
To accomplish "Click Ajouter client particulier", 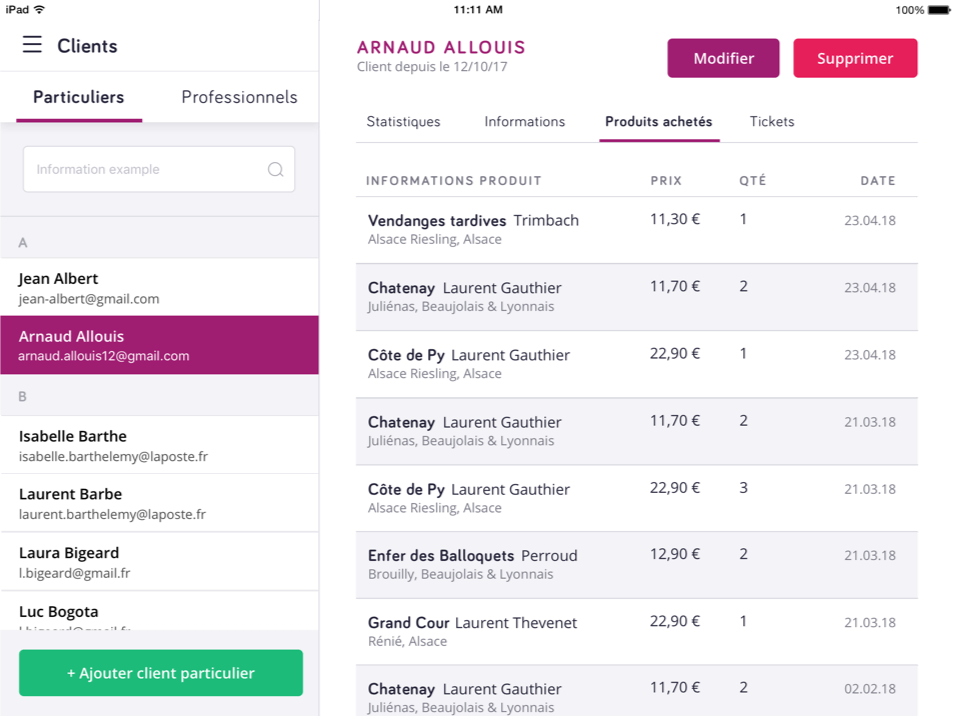I will tap(160, 673).
